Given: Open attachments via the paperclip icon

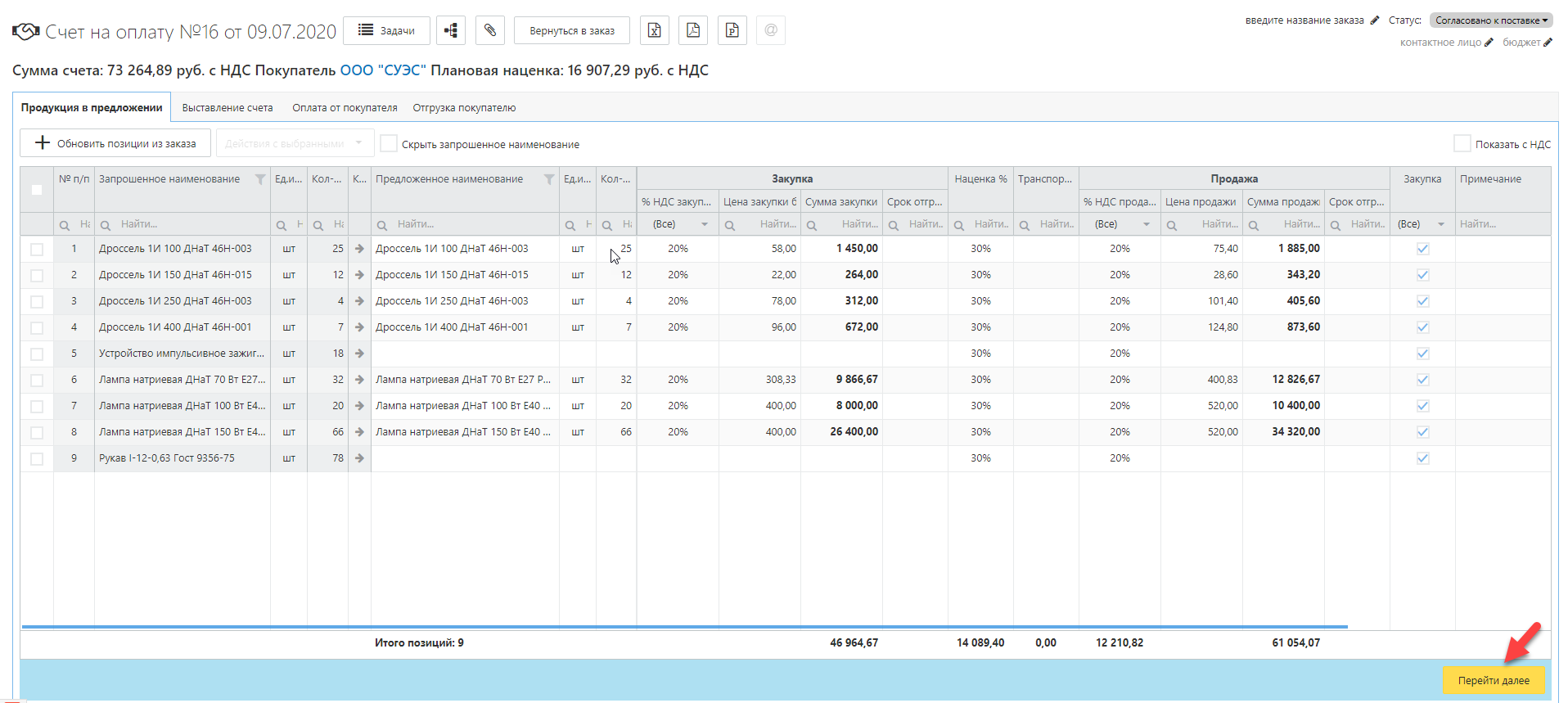Looking at the screenshot, I should click(489, 31).
